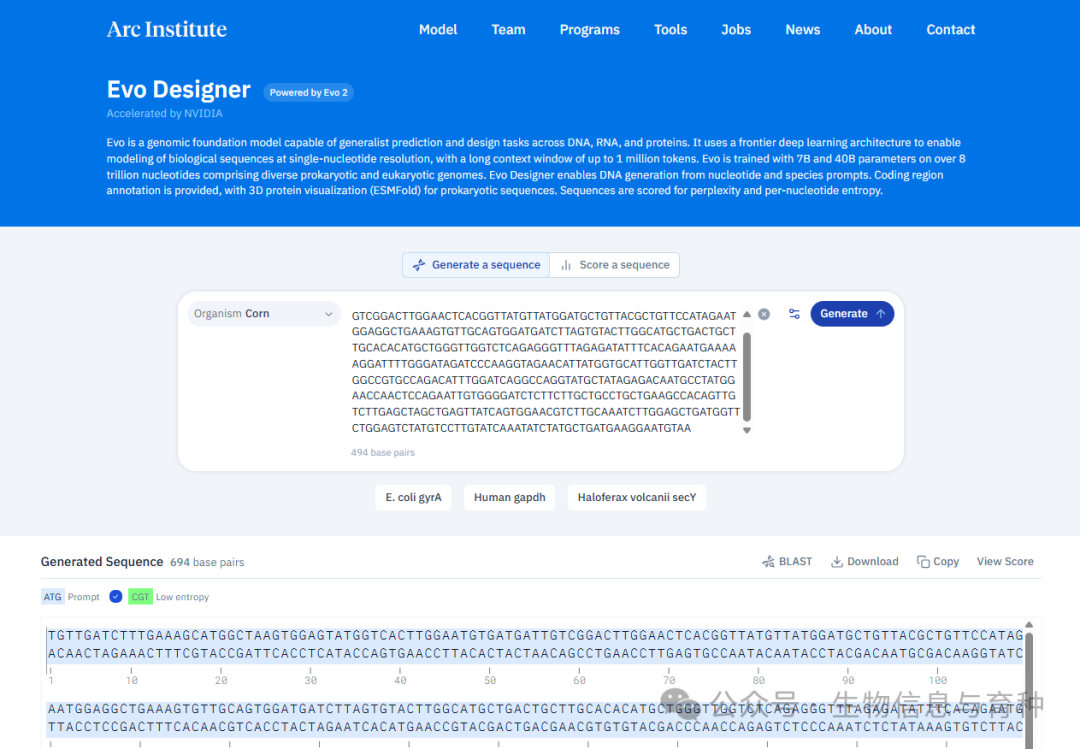This screenshot has width=1080, height=749.
Task: Switch to Score a sequence tab
Action: coord(614,265)
